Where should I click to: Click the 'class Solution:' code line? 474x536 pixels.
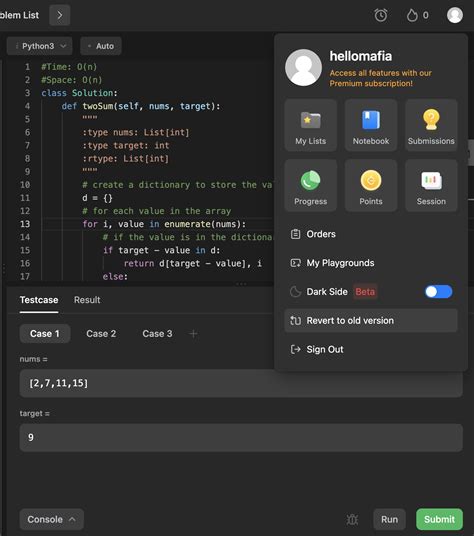pyautogui.click(x=79, y=93)
